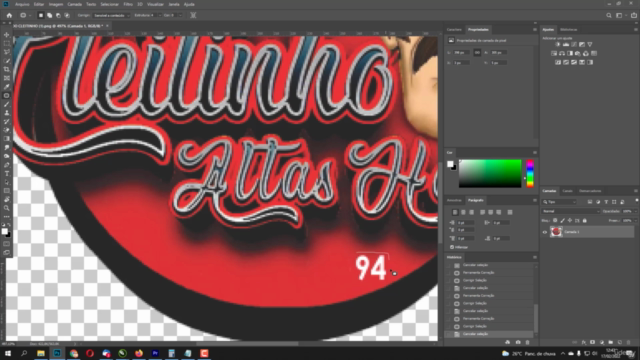The height and width of the screenshot is (360, 640).
Task: Toggle layer filtering switch in Camadas panel
Action: (x=636, y=201)
